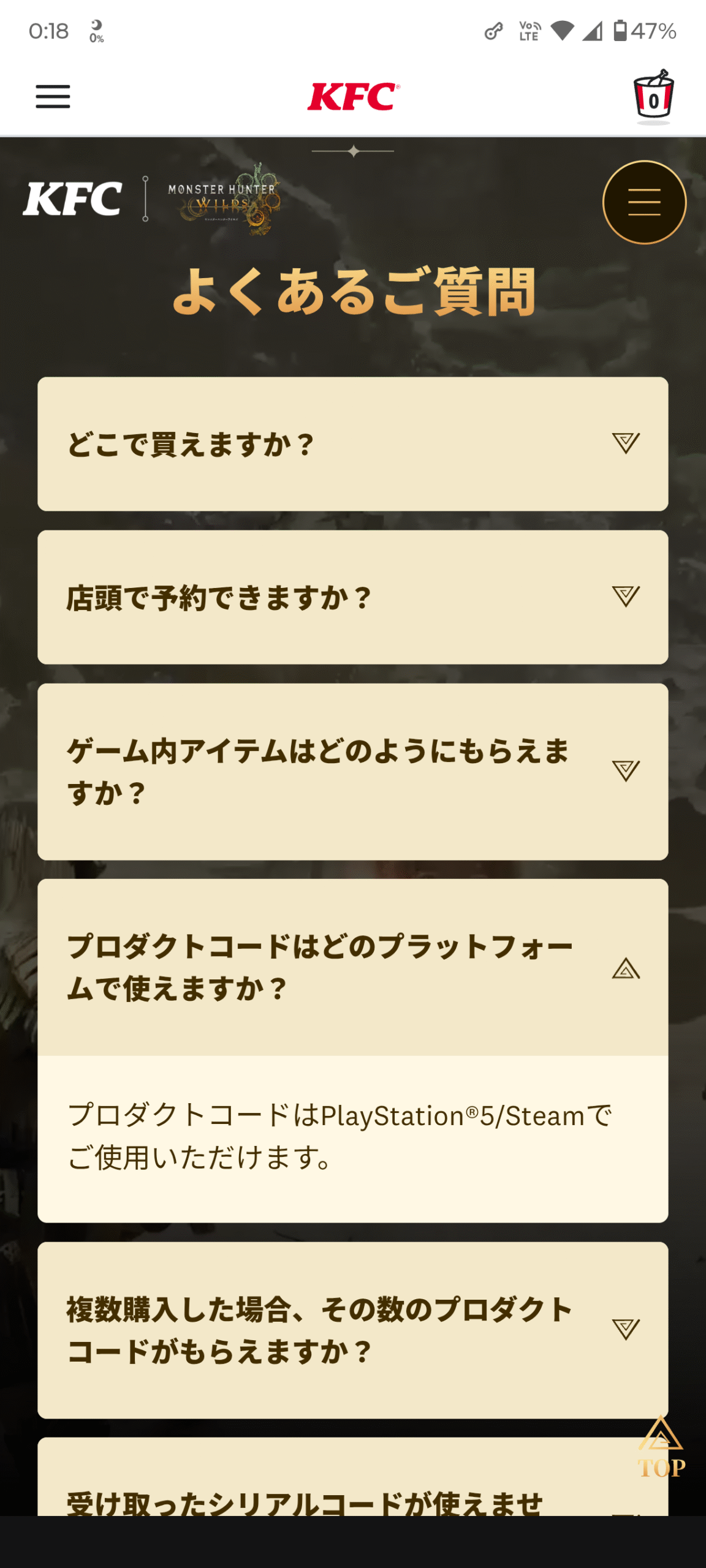706x1568 pixels.
Task: Tap the 店頭で予約できますか？ question text
Action: 219,598
